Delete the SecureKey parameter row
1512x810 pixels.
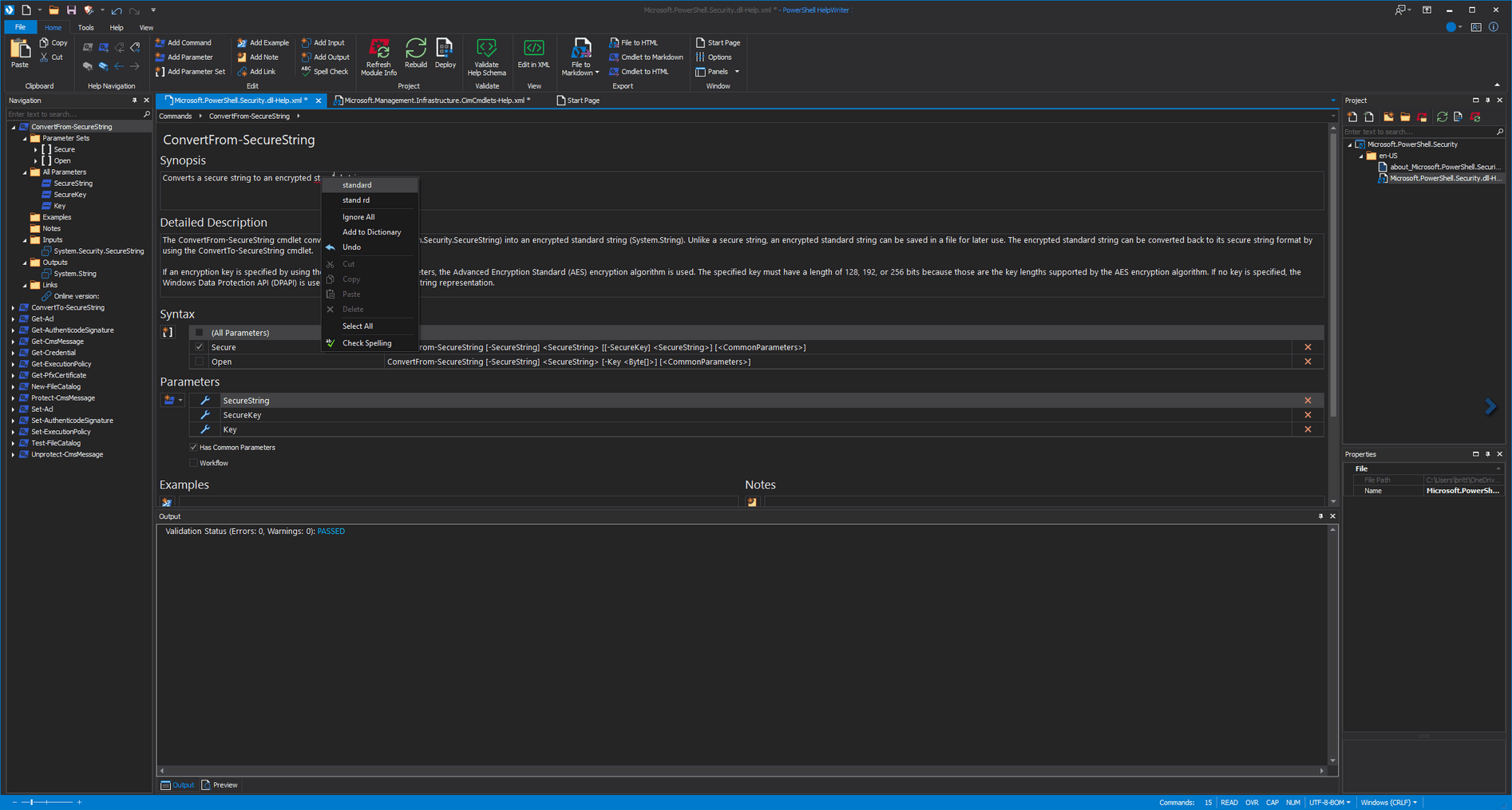(1308, 415)
